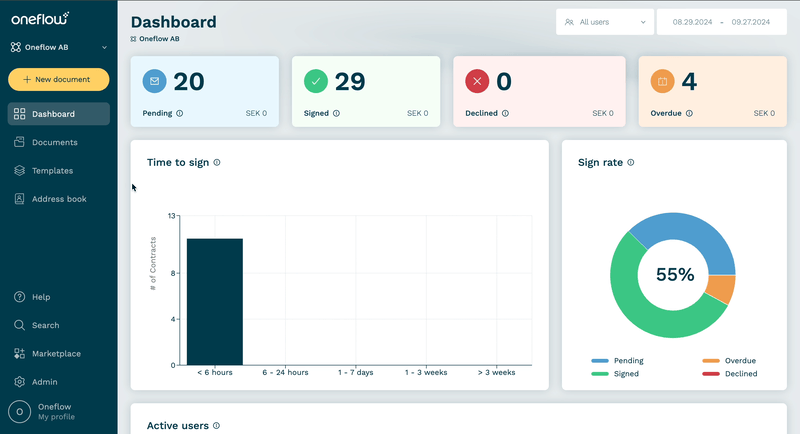Screen dimensions: 800x434
Task: Click the Pending envelope icon
Action: pyautogui.click(x=155, y=81)
